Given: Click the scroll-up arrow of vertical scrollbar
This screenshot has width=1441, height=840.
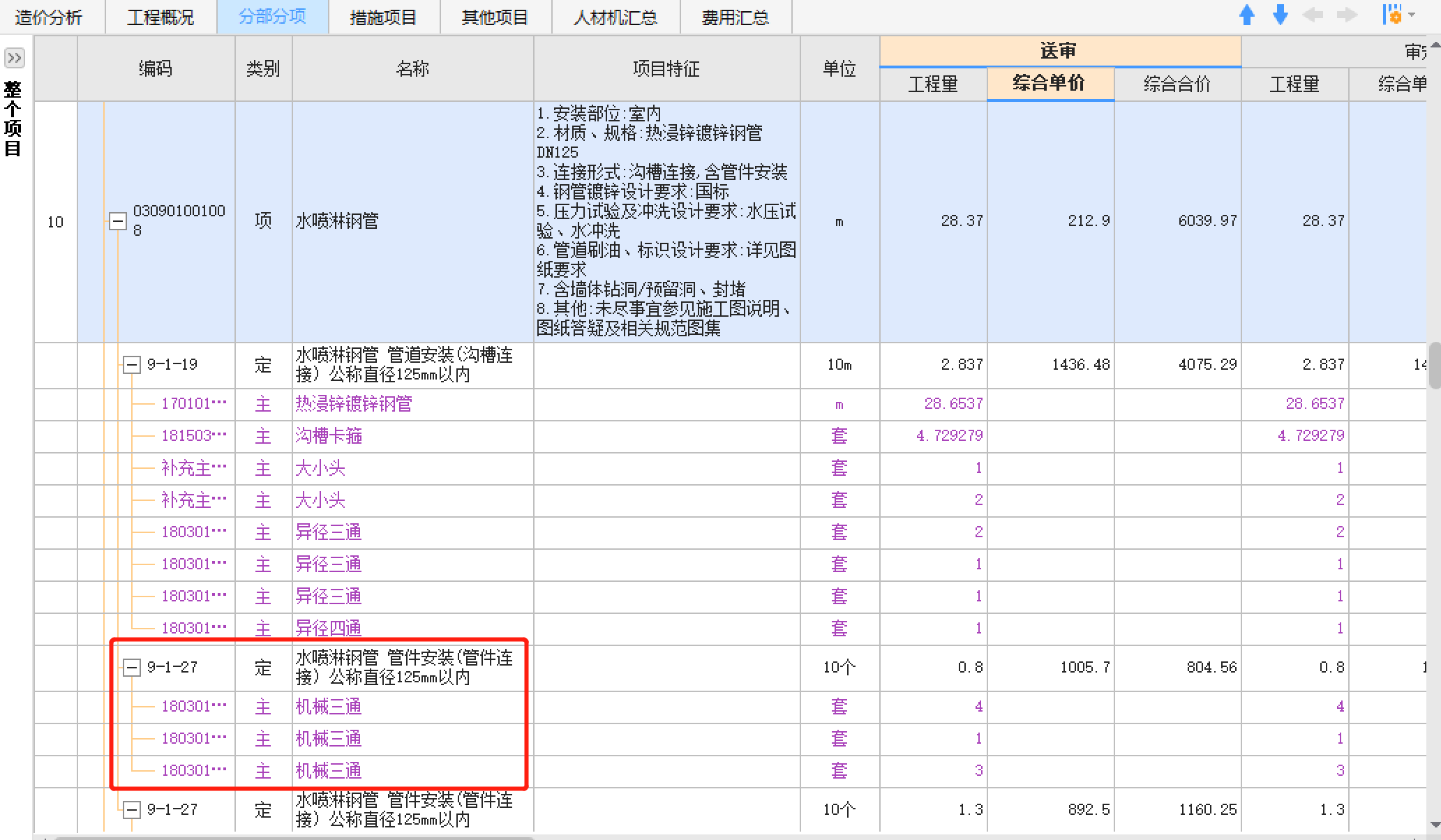Looking at the screenshot, I should pyautogui.click(x=1435, y=44).
